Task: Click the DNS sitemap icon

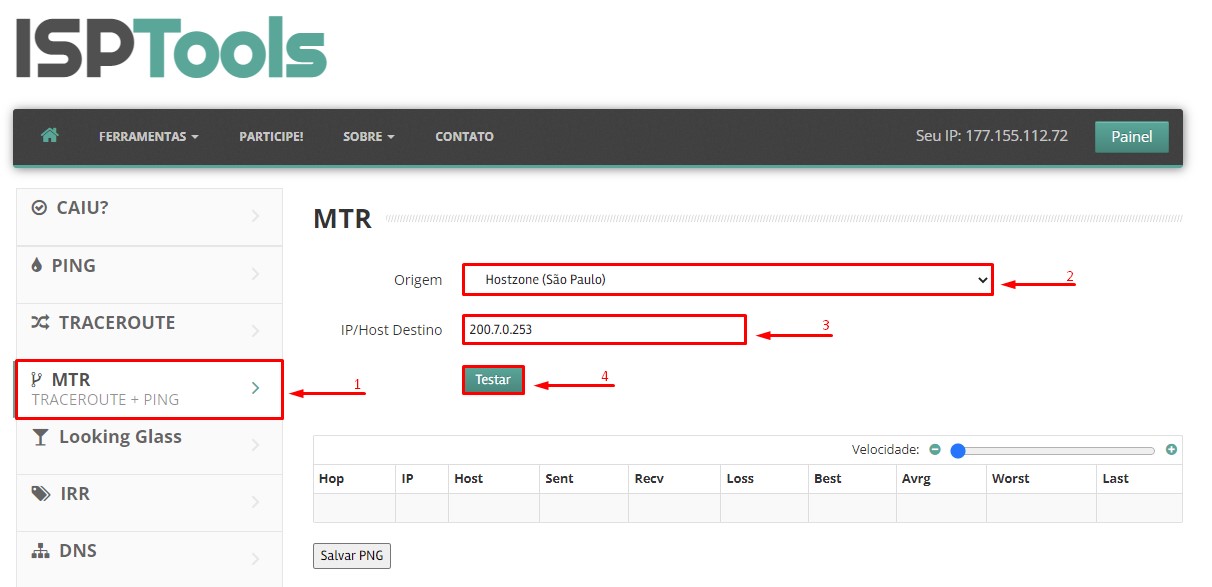Action: (x=41, y=551)
